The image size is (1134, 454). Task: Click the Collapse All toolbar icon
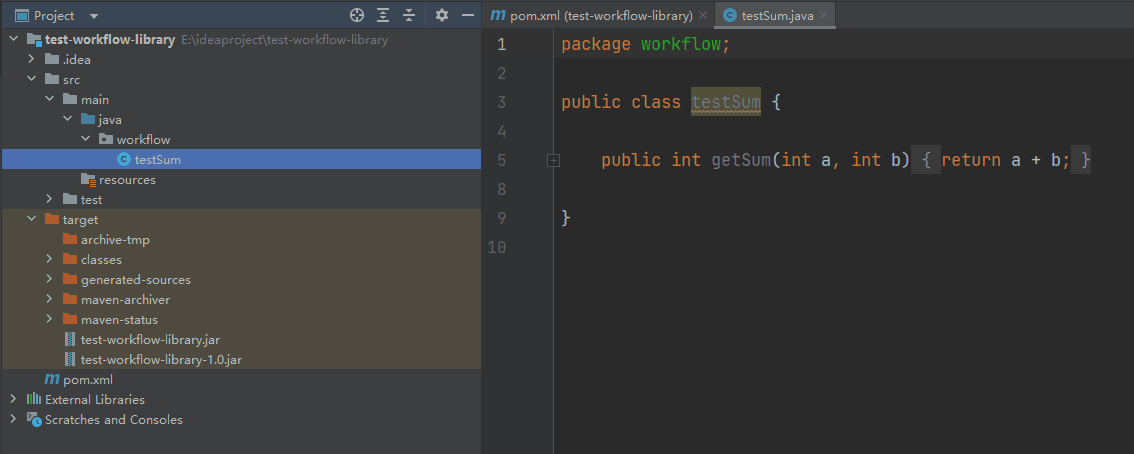tap(408, 15)
